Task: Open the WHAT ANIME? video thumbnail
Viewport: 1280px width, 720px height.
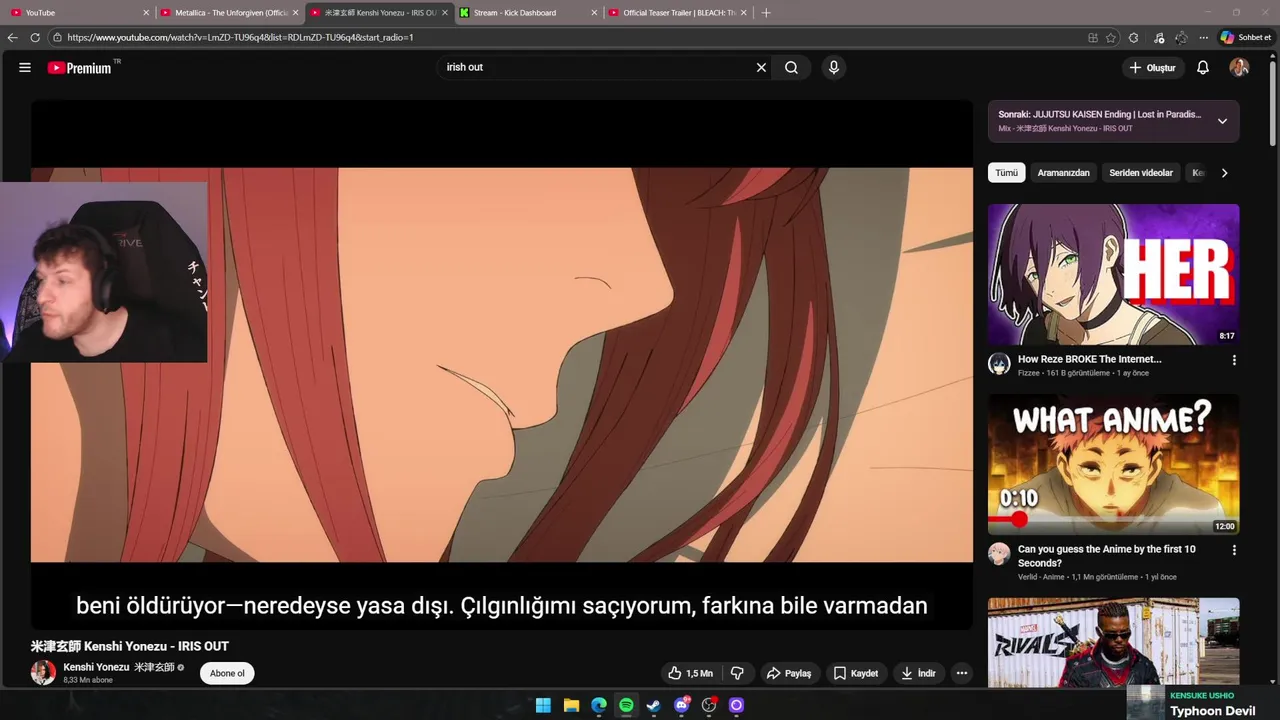Action: coord(1113,464)
